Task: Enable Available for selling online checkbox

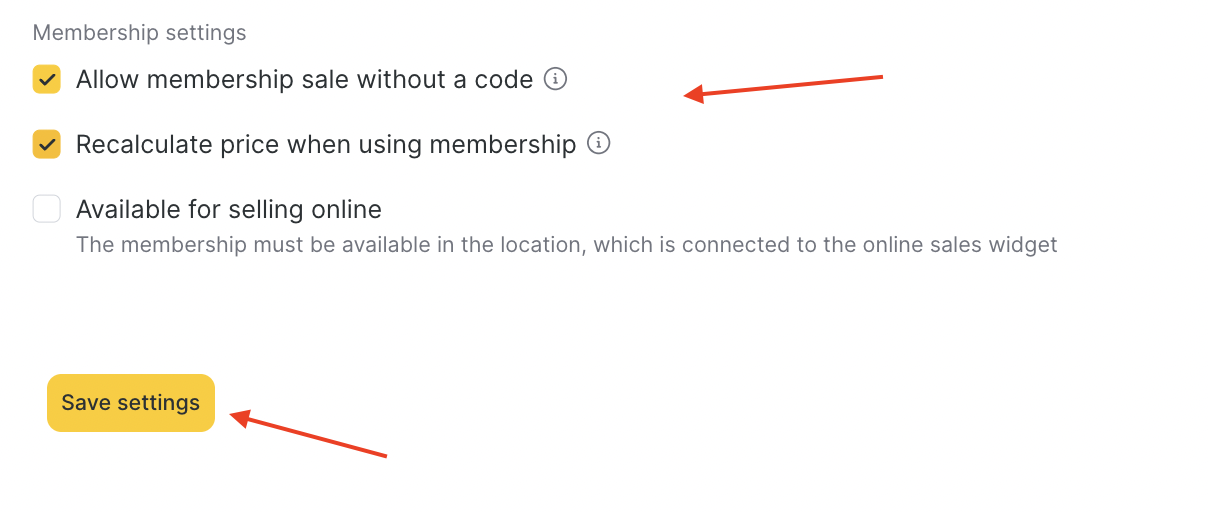Action: tap(47, 209)
